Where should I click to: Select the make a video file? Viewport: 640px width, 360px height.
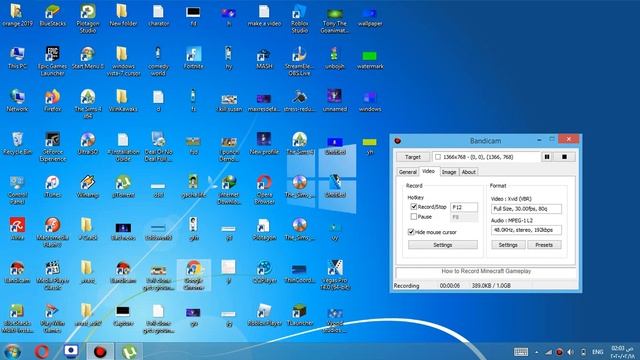[x=264, y=16]
